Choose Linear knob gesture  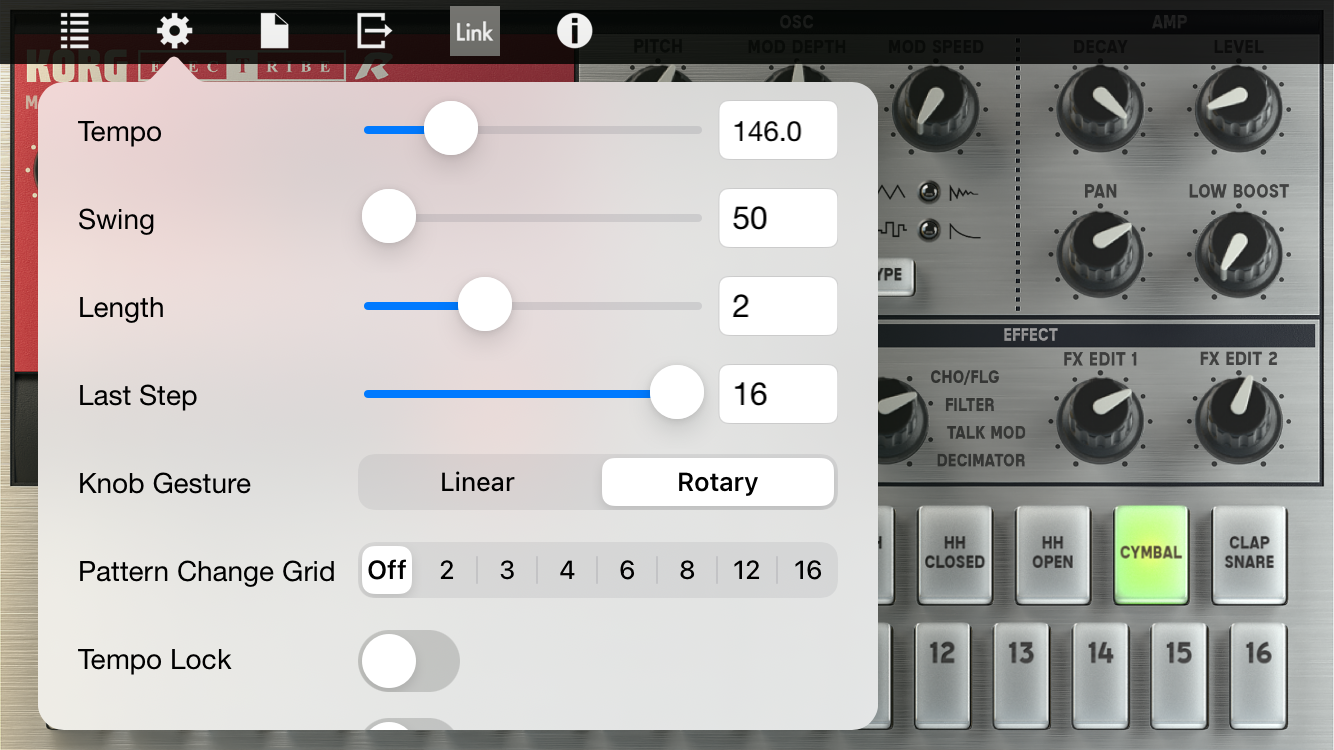(x=478, y=483)
